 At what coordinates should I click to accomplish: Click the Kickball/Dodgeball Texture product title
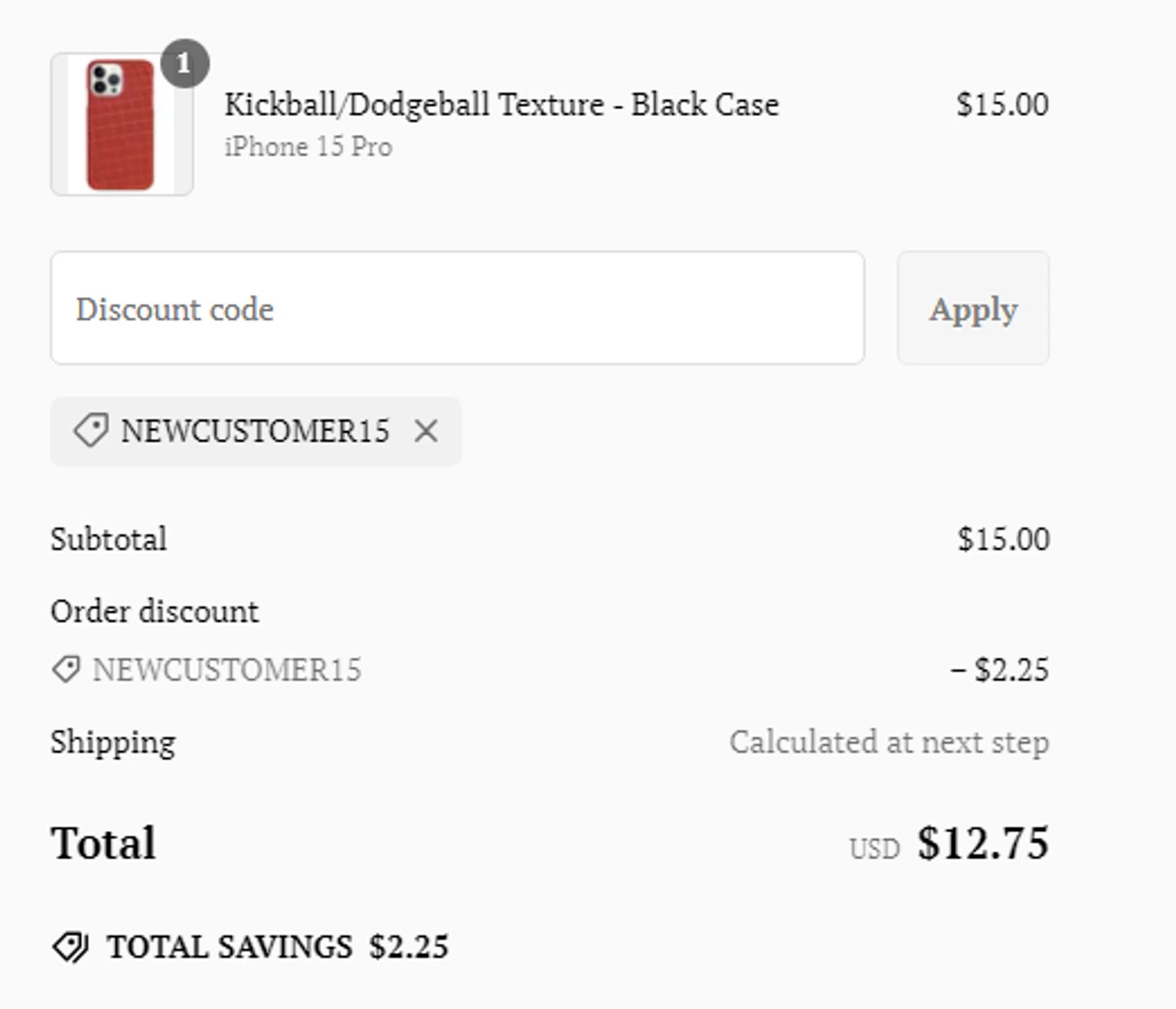pos(501,104)
